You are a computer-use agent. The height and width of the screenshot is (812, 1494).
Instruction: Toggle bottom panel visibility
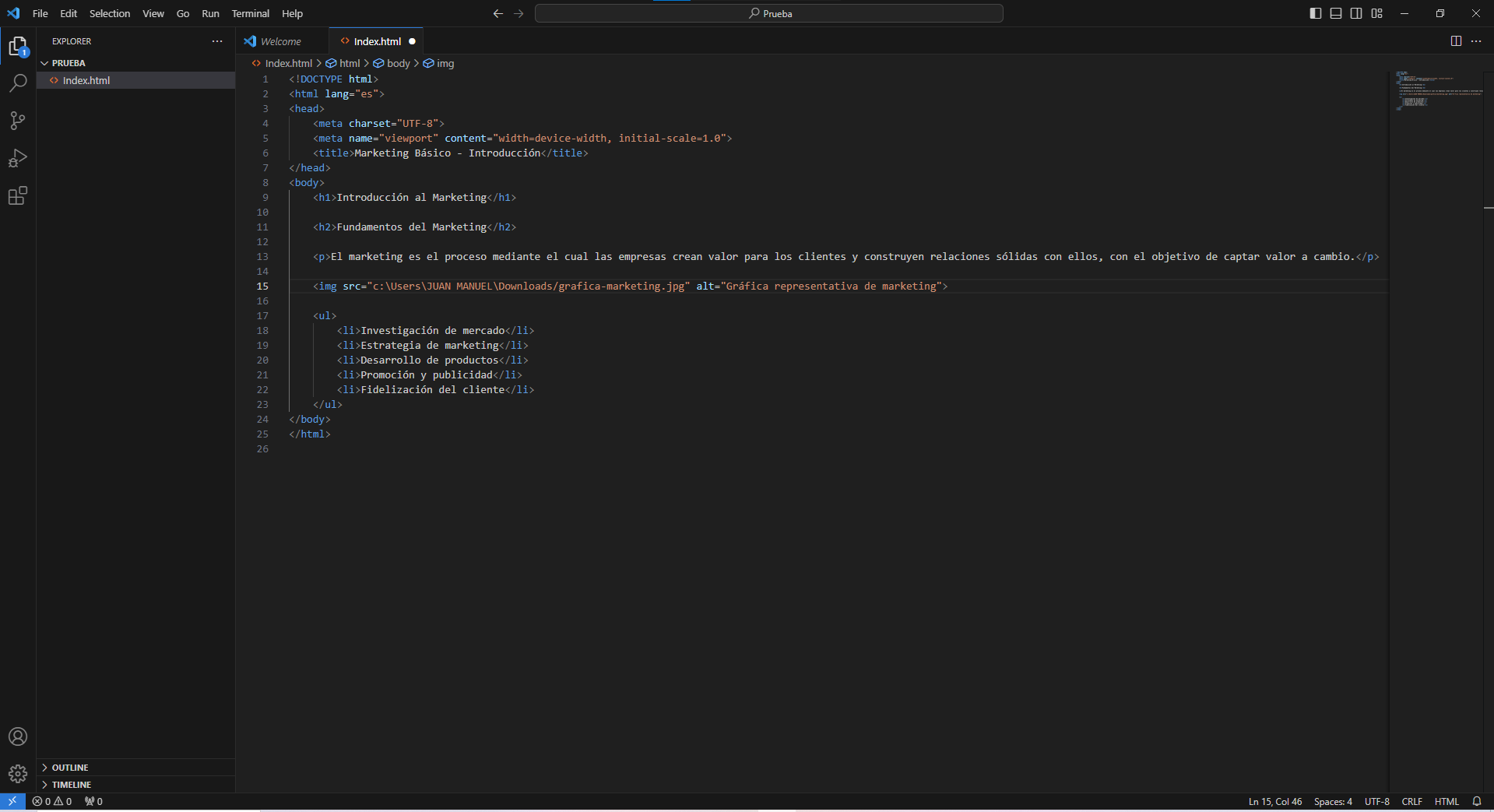click(x=1336, y=13)
